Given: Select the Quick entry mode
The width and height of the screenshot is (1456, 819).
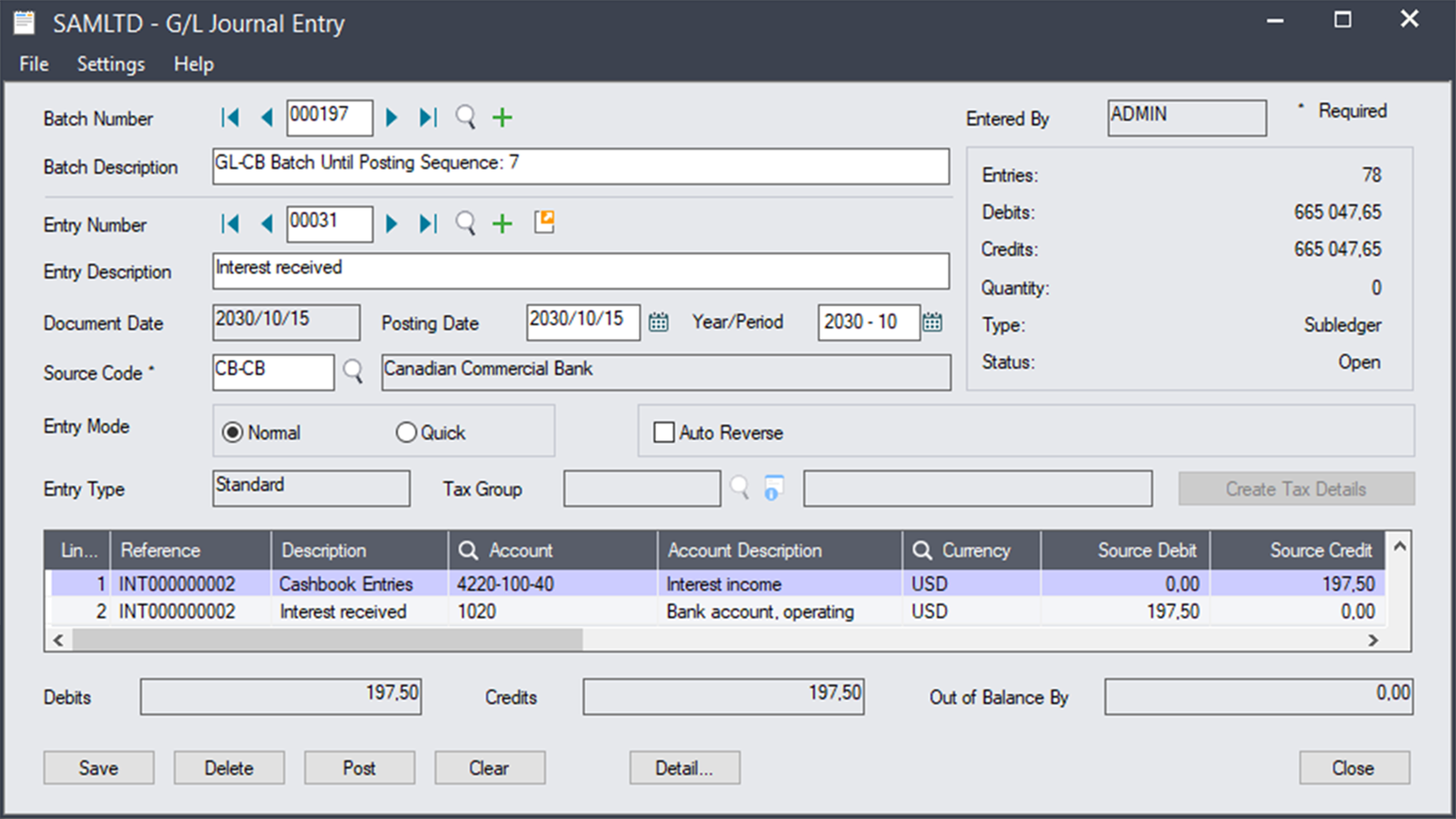Looking at the screenshot, I should point(407,431).
